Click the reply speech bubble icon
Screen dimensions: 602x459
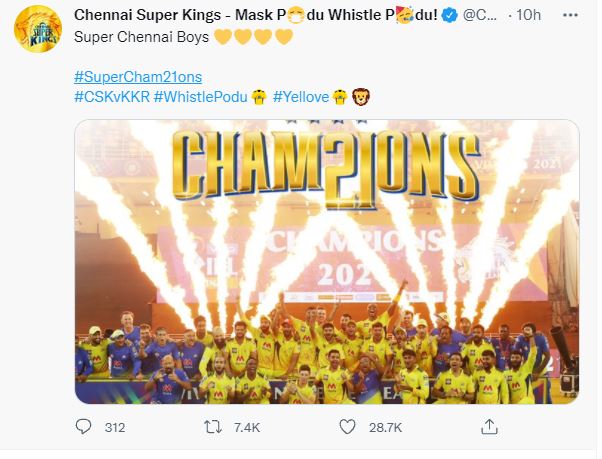point(84,427)
